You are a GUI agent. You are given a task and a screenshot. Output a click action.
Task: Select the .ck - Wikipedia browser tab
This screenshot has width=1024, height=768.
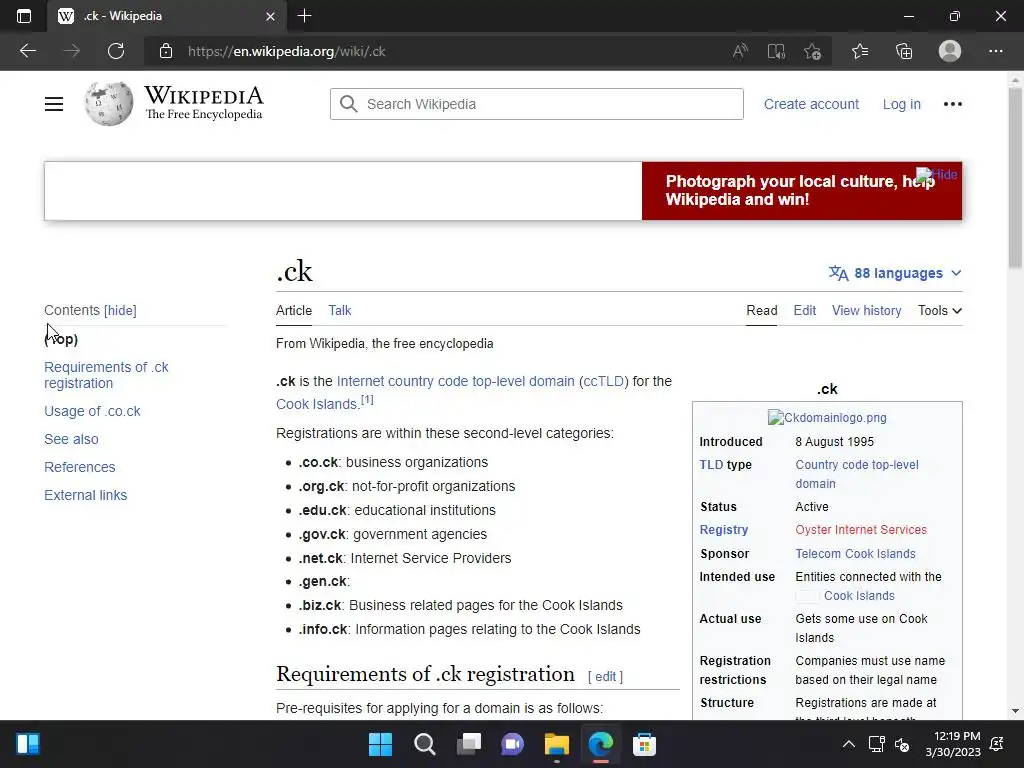(x=166, y=16)
